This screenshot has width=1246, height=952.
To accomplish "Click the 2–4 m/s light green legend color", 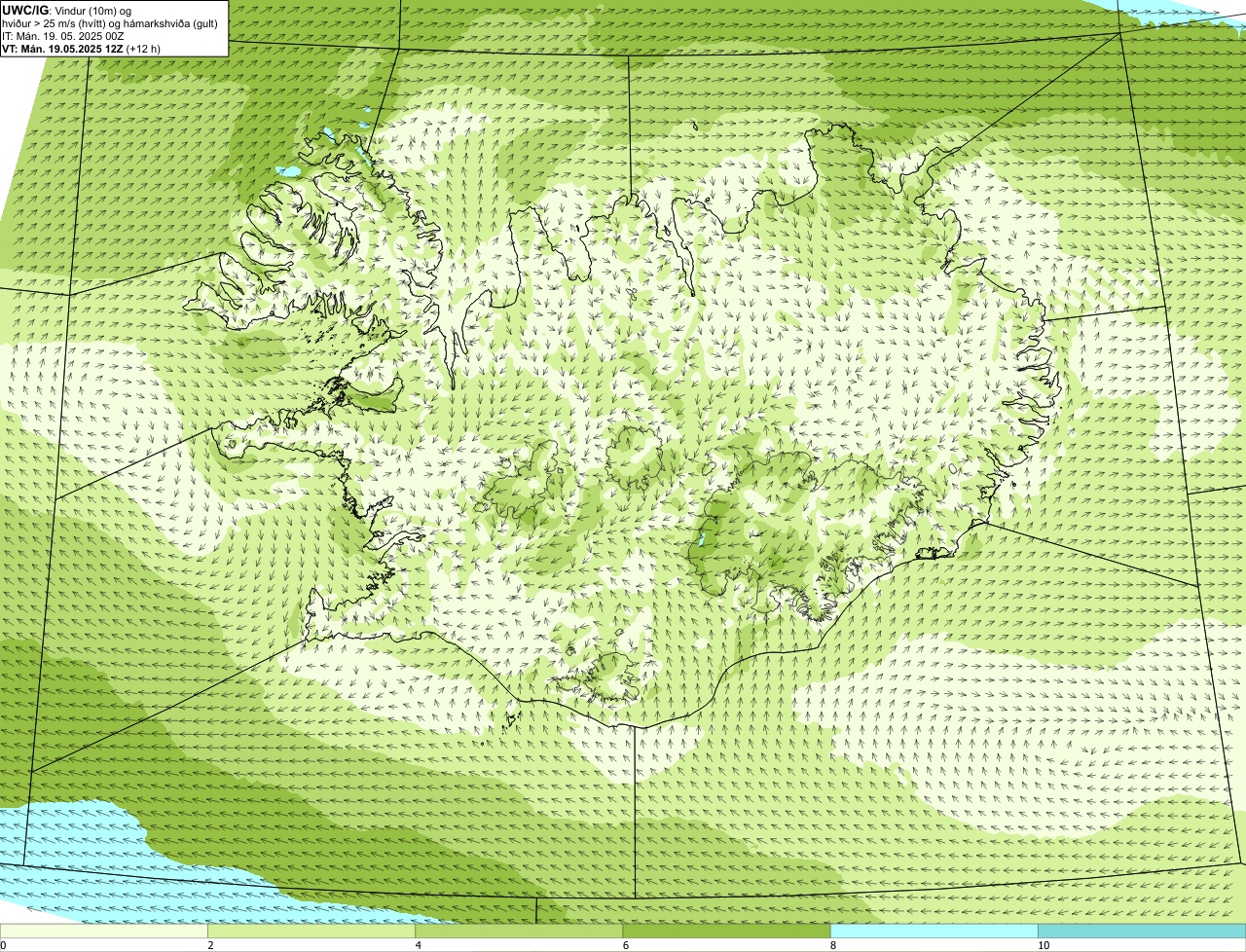I will [311, 932].
